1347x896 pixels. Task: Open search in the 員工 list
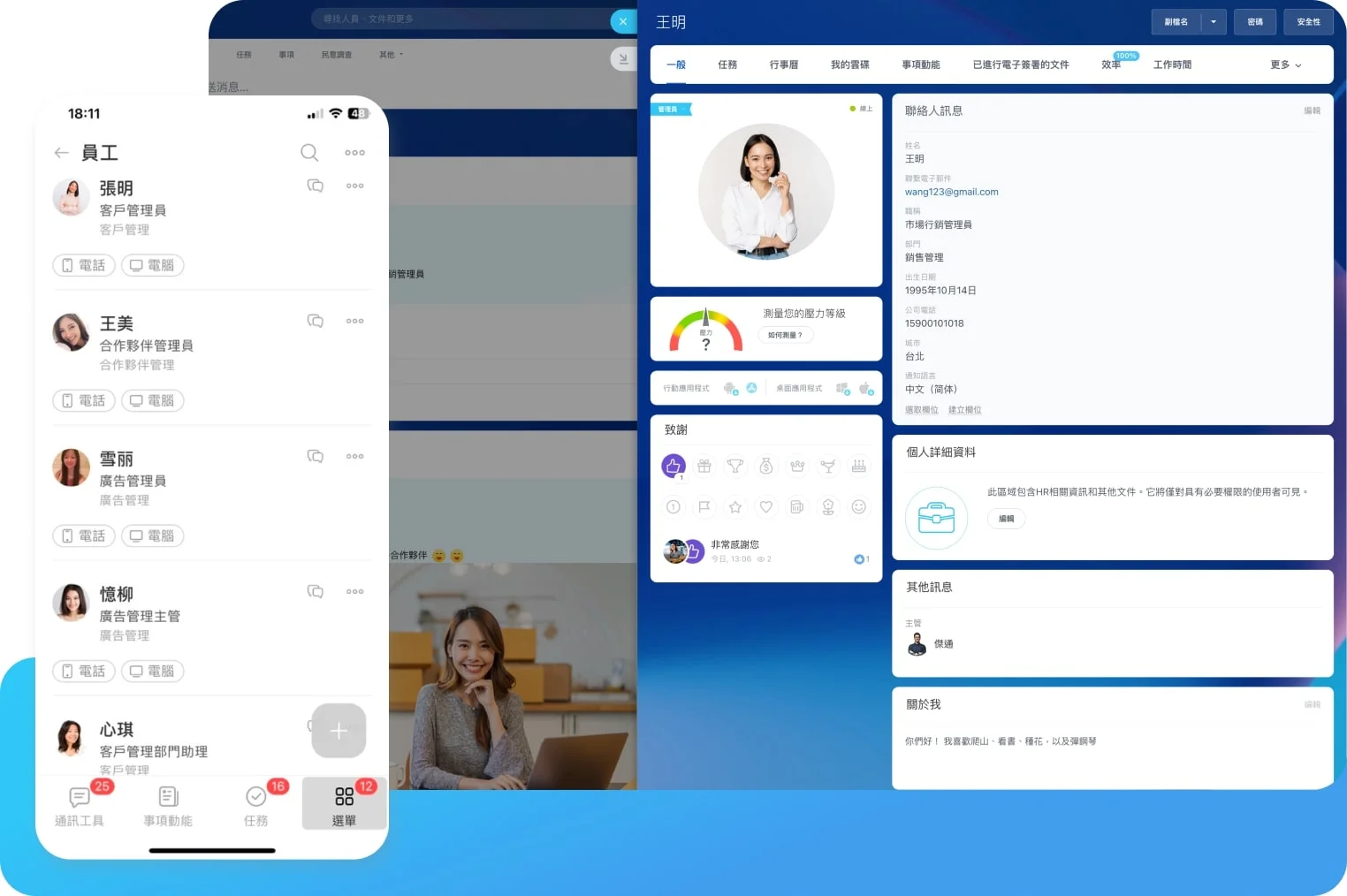click(x=309, y=152)
